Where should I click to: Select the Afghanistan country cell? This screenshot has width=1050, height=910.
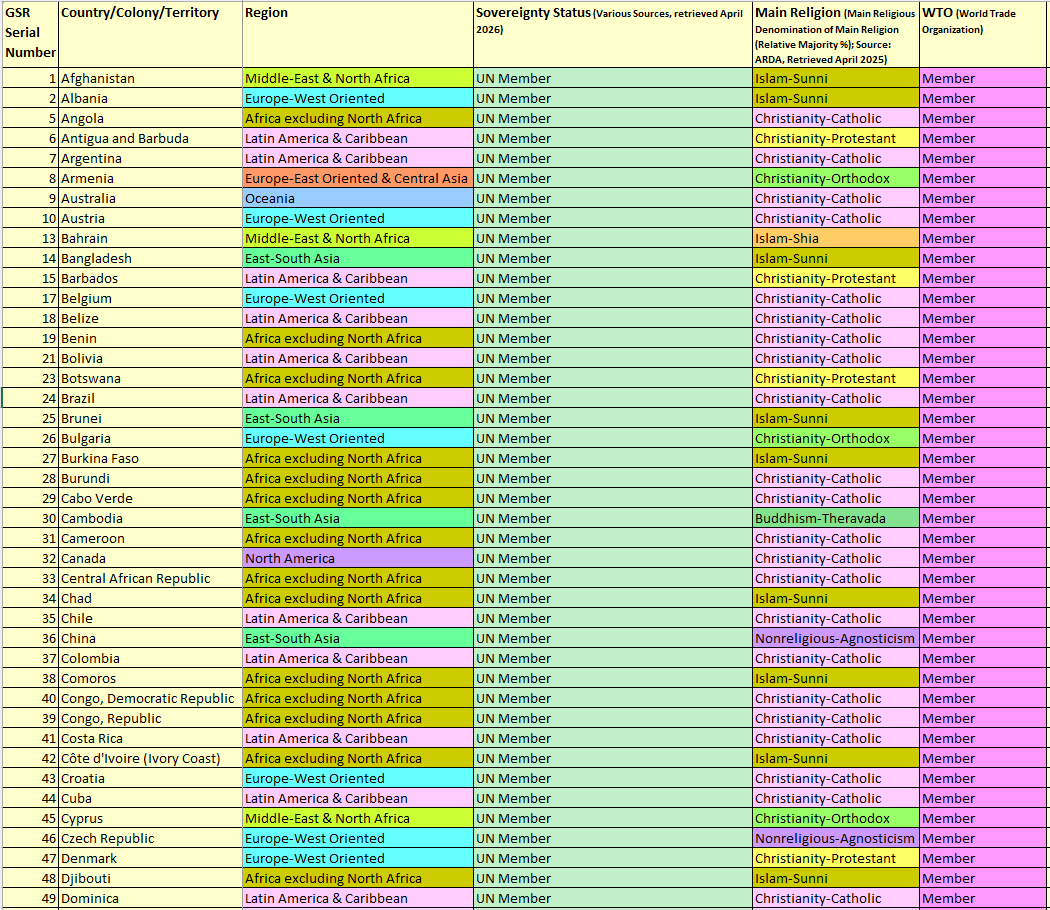pyautogui.click(x=150, y=78)
